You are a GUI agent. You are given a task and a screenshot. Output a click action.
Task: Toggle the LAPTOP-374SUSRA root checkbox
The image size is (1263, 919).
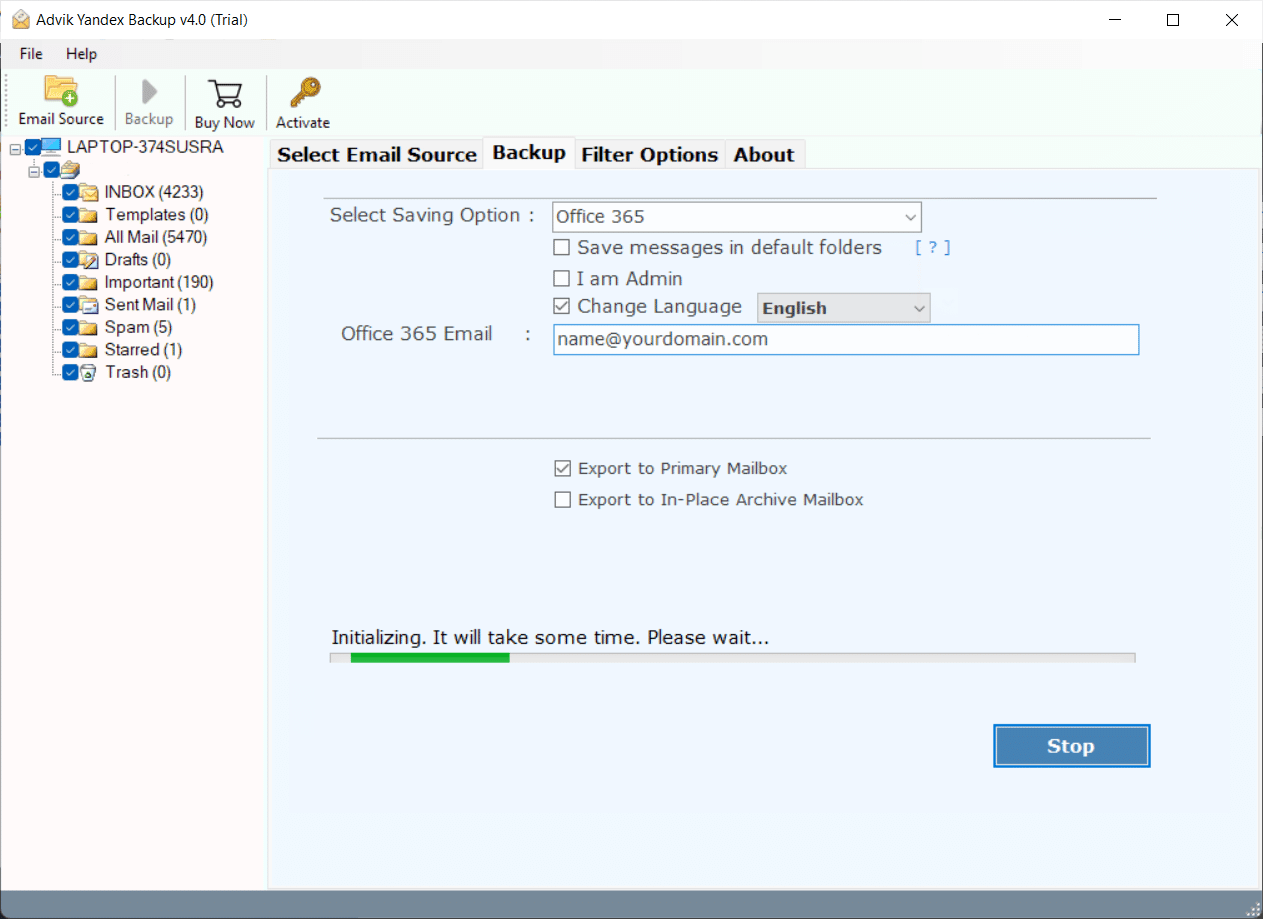(x=33, y=147)
